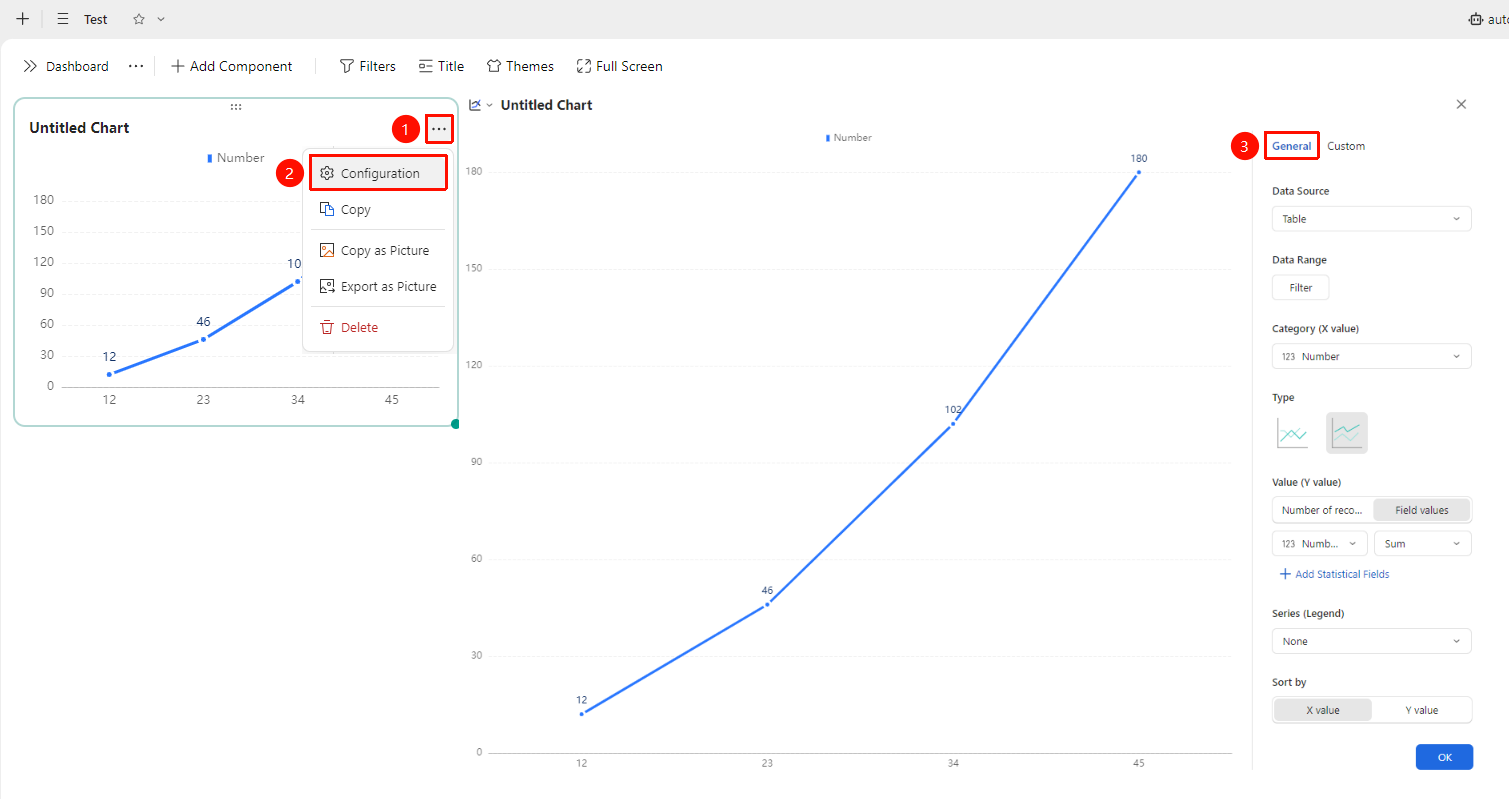Switch Y value to Field values
The image size is (1509, 799).
point(1421,510)
